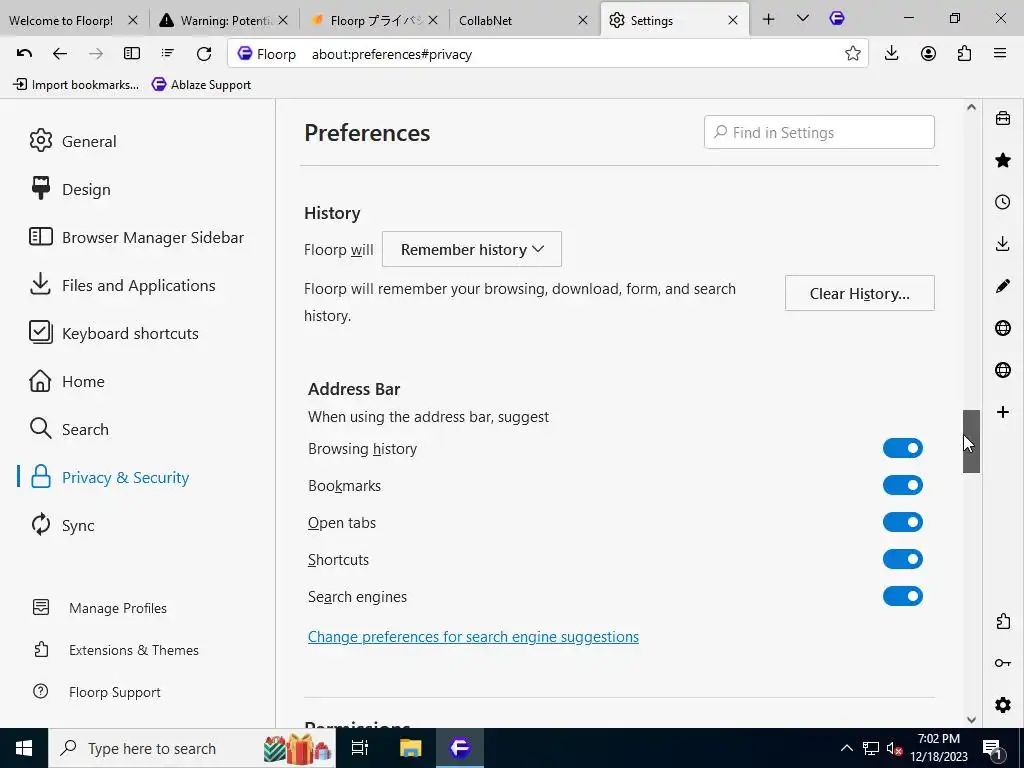Open Task View on taskbar
This screenshot has height=768, width=1024.
(x=360, y=748)
